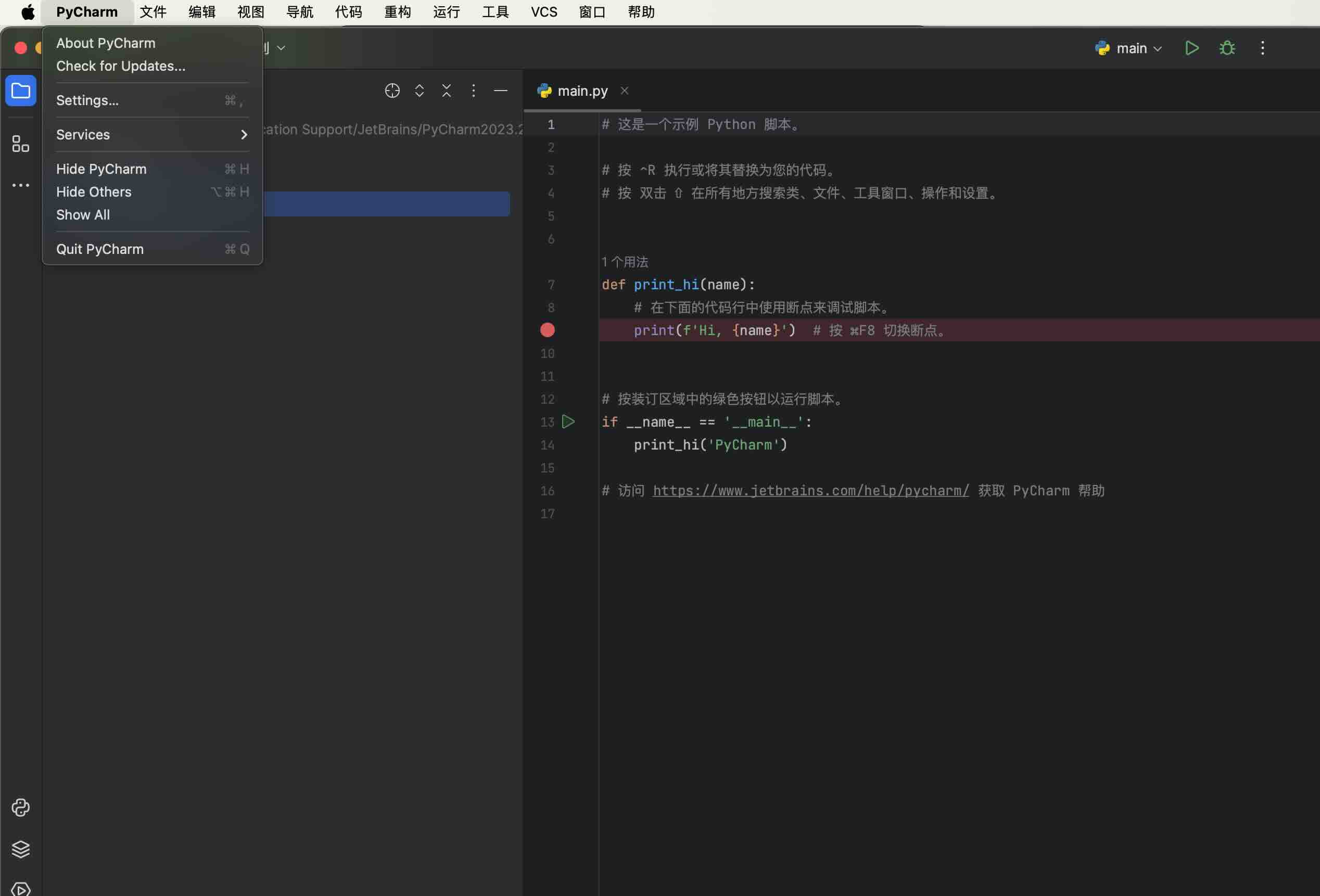
Task: Click the 1 个用法 usages hint
Action: 625,262
